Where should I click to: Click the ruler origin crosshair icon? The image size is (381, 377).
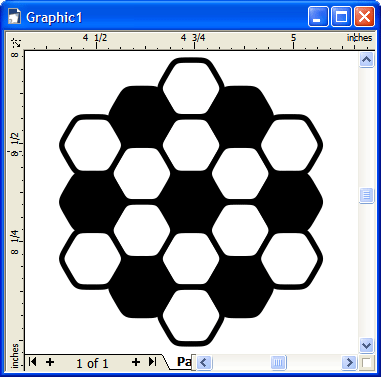coord(16,42)
